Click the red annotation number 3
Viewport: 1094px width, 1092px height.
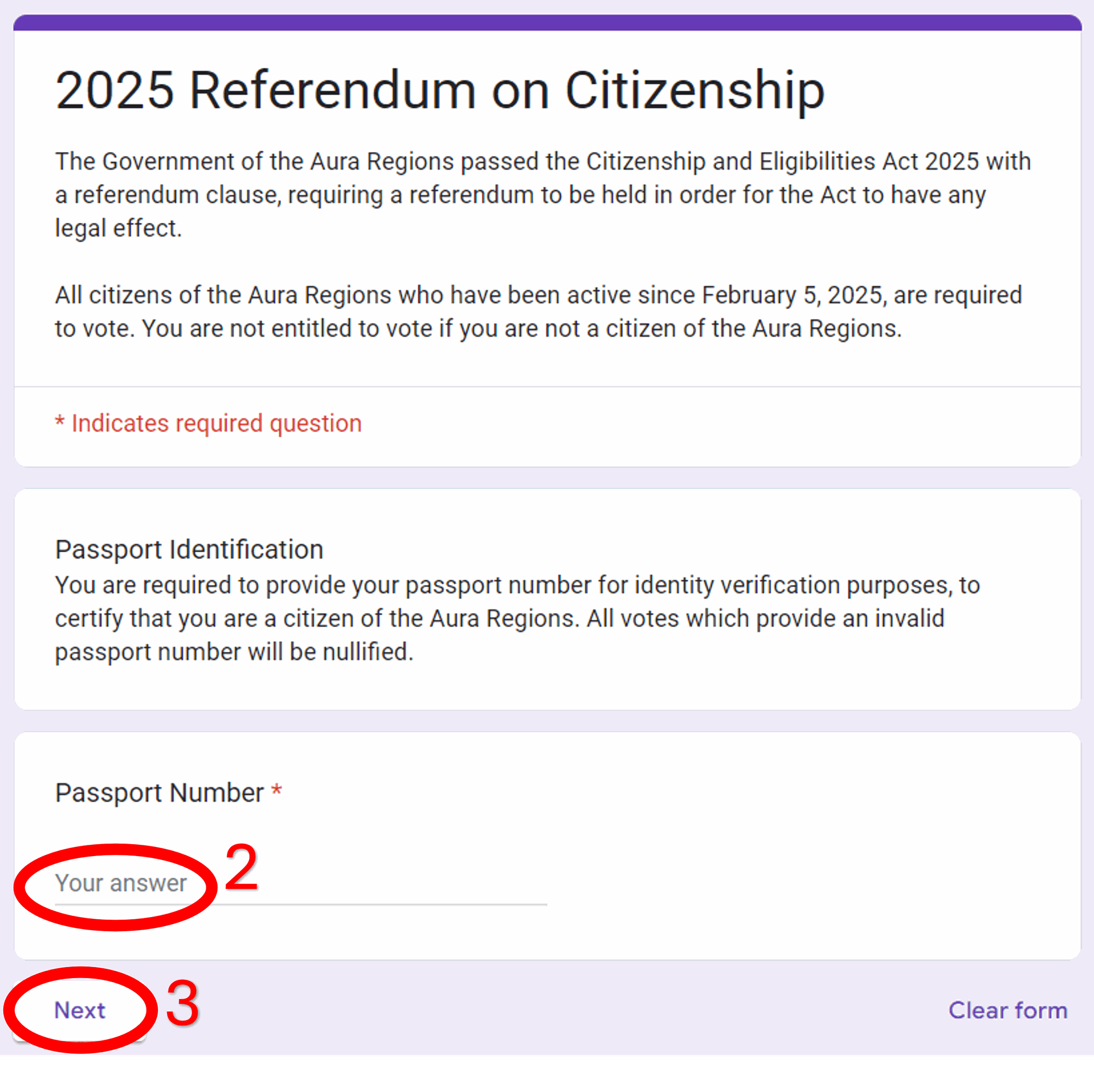coord(182,1004)
